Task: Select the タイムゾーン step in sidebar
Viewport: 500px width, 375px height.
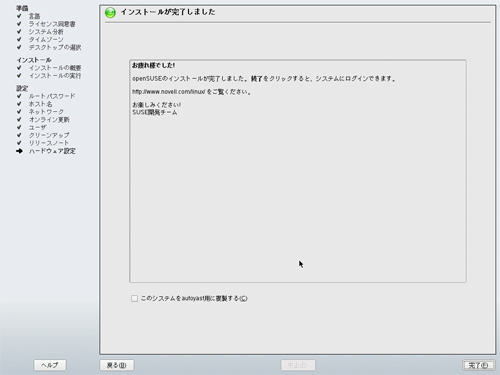Action: pos(46,39)
